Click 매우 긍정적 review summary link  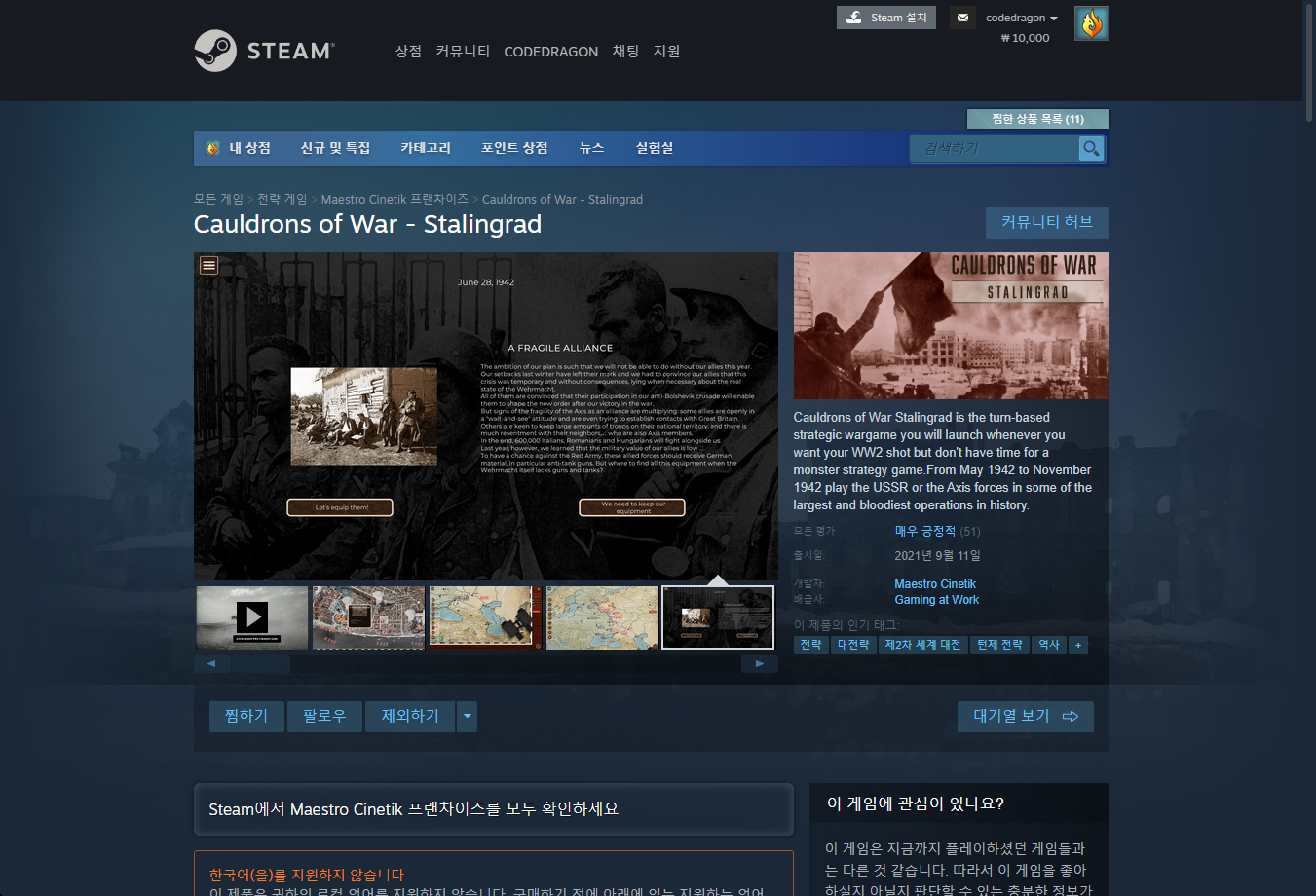[924, 531]
